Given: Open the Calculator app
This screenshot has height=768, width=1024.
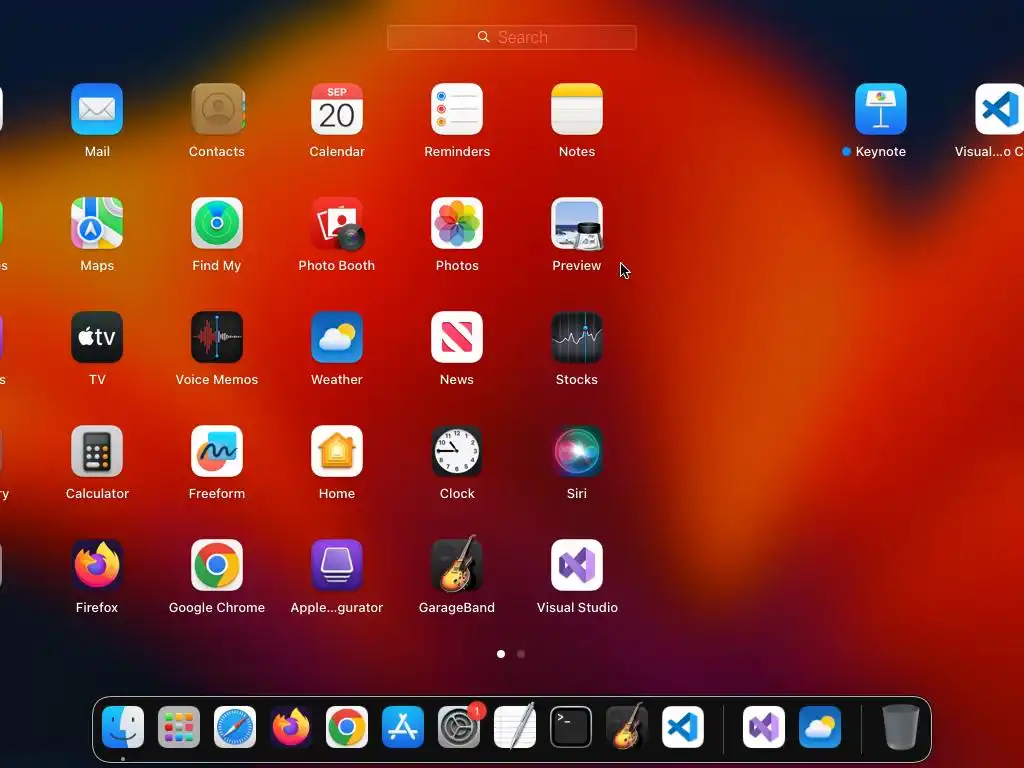Looking at the screenshot, I should tap(97, 451).
